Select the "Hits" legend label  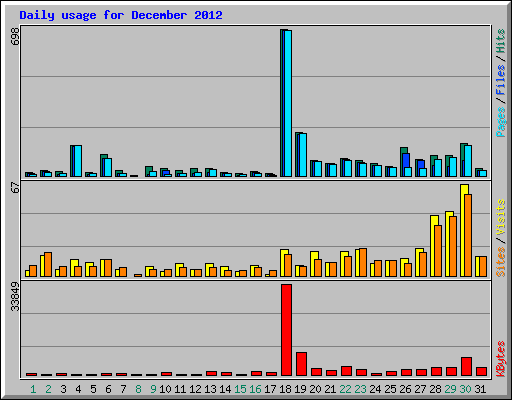(x=500, y=41)
